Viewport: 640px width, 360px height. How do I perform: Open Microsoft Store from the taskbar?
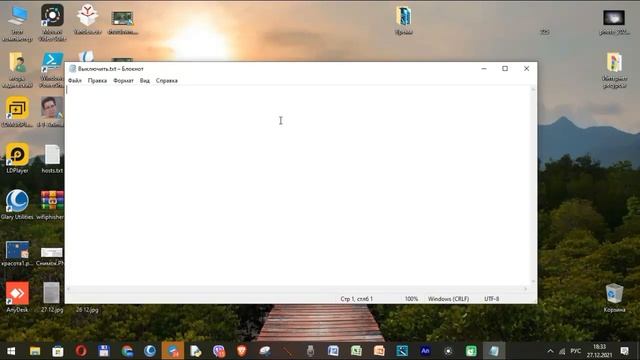[58, 351]
